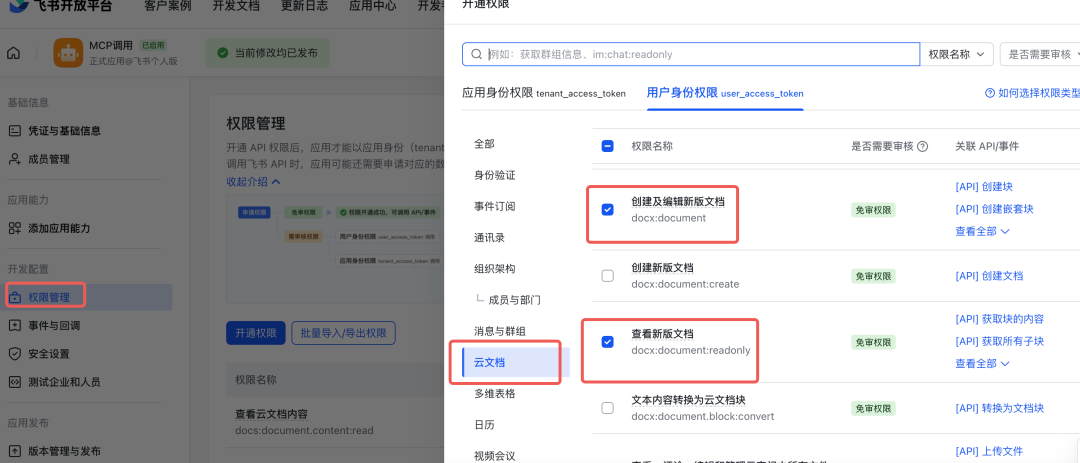
Task: Select 视频会议 permission category
Action: pyautogui.click(x=495, y=455)
